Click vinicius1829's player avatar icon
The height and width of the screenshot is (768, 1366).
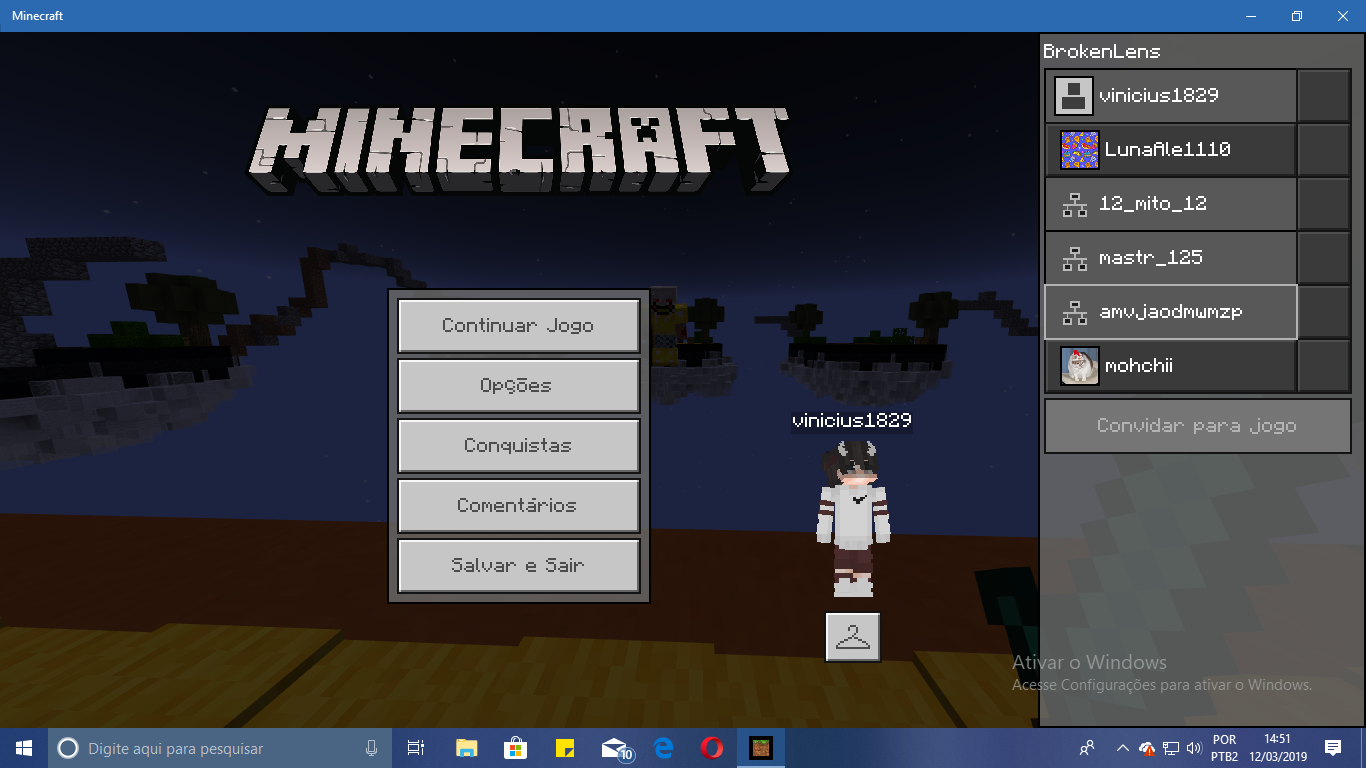(1073, 96)
